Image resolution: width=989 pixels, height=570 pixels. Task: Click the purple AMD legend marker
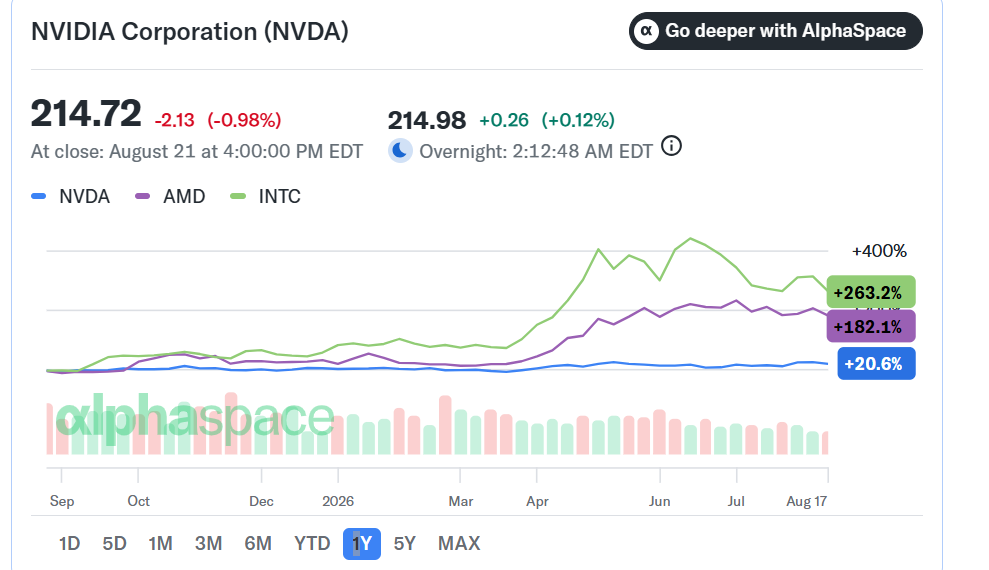(143, 196)
